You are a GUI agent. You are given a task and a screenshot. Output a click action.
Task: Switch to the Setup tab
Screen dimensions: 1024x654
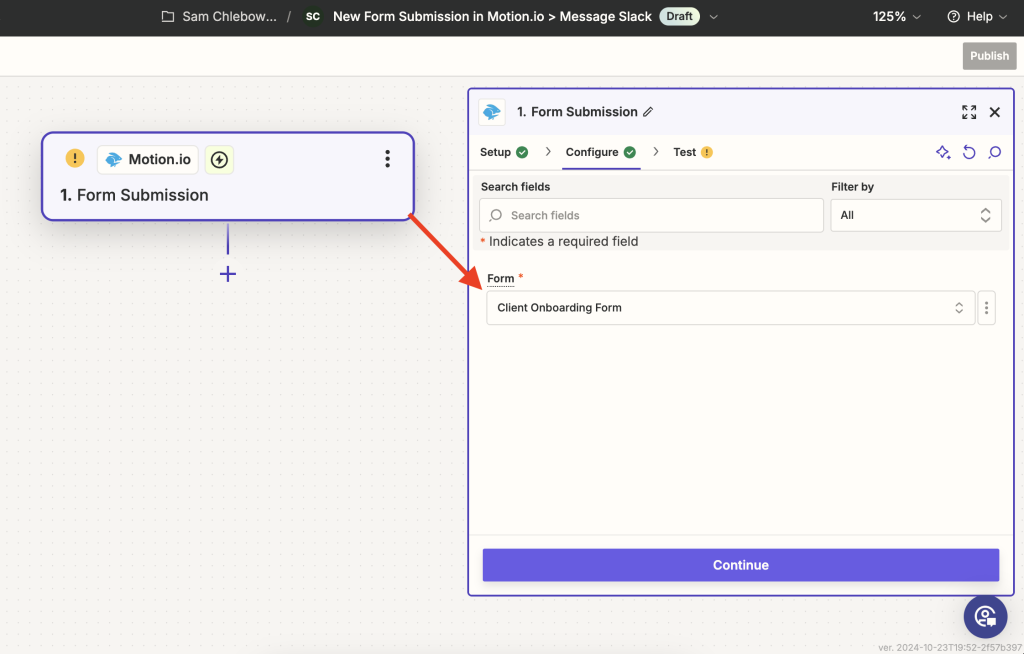tap(504, 152)
